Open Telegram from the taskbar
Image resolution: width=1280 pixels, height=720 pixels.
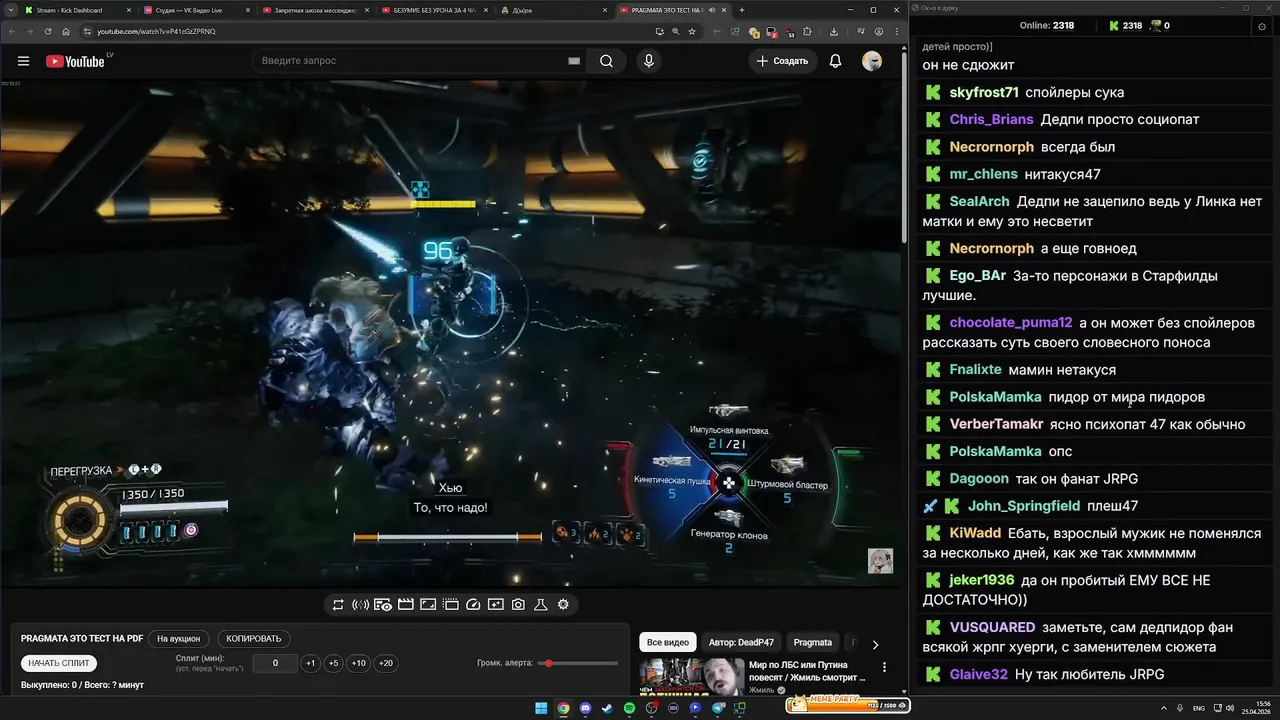(x=717, y=708)
